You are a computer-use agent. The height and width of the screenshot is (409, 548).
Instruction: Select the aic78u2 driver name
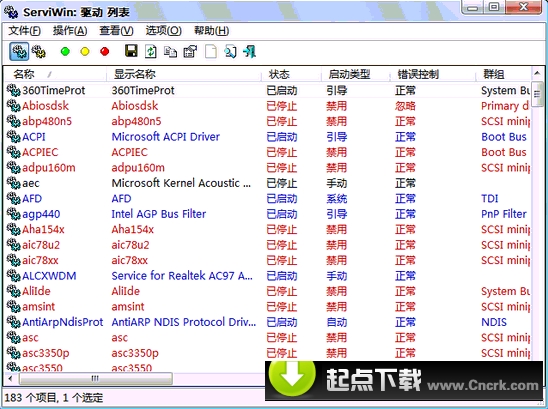(x=41, y=245)
